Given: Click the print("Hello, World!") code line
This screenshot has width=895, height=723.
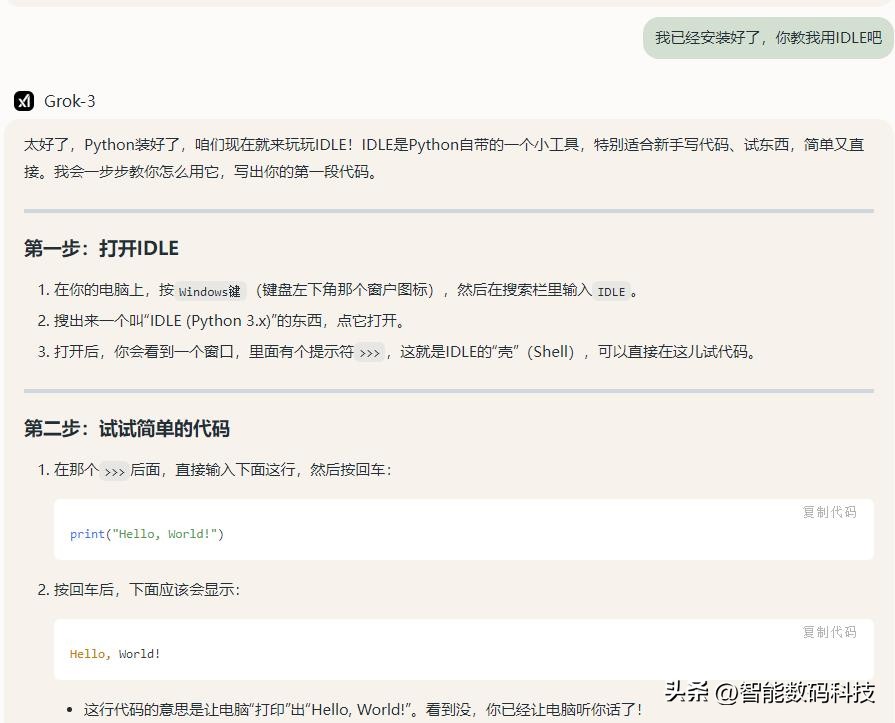Looking at the screenshot, I should tap(147, 534).
